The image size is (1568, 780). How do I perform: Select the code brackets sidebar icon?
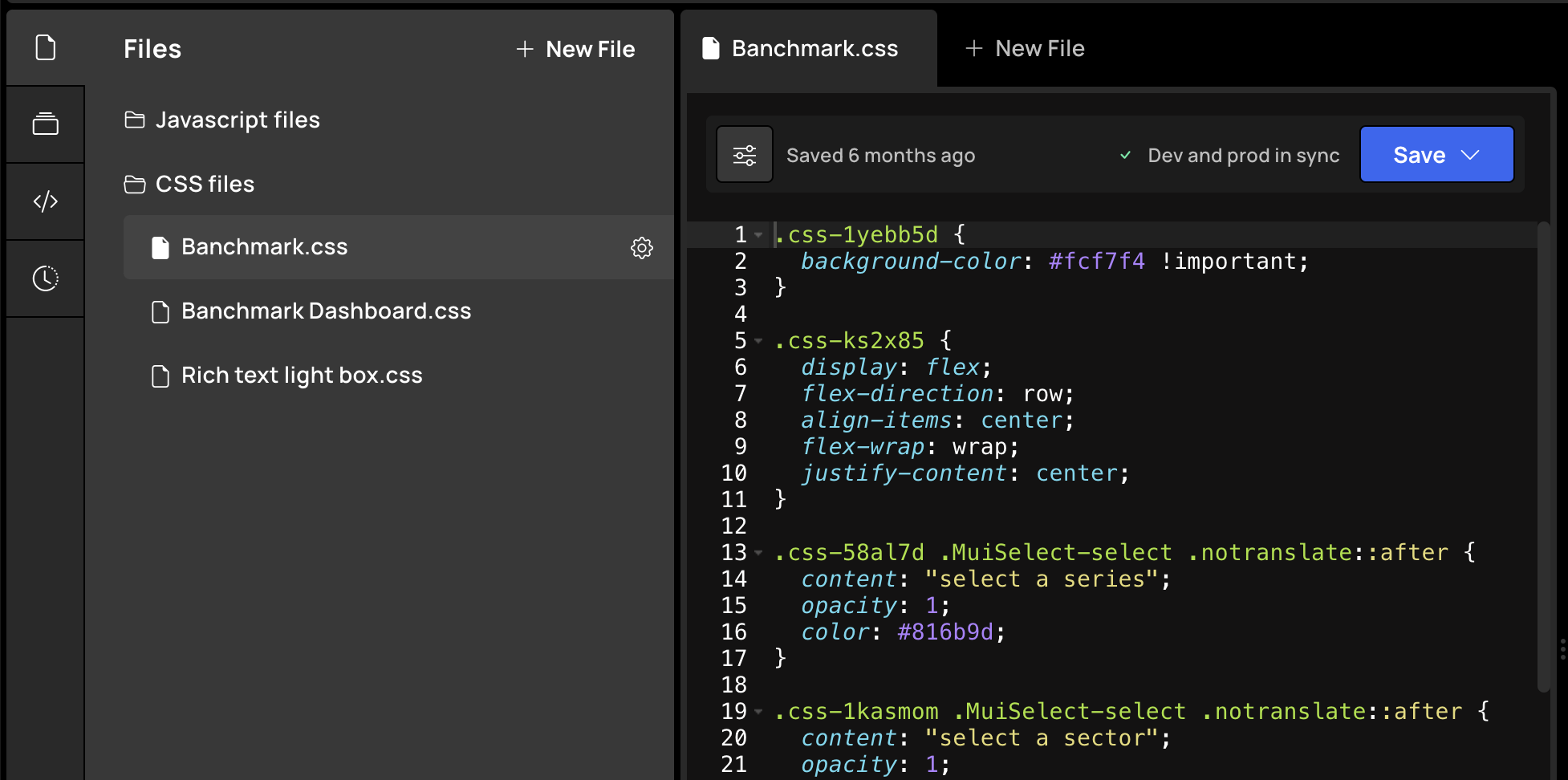click(x=46, y=201)
